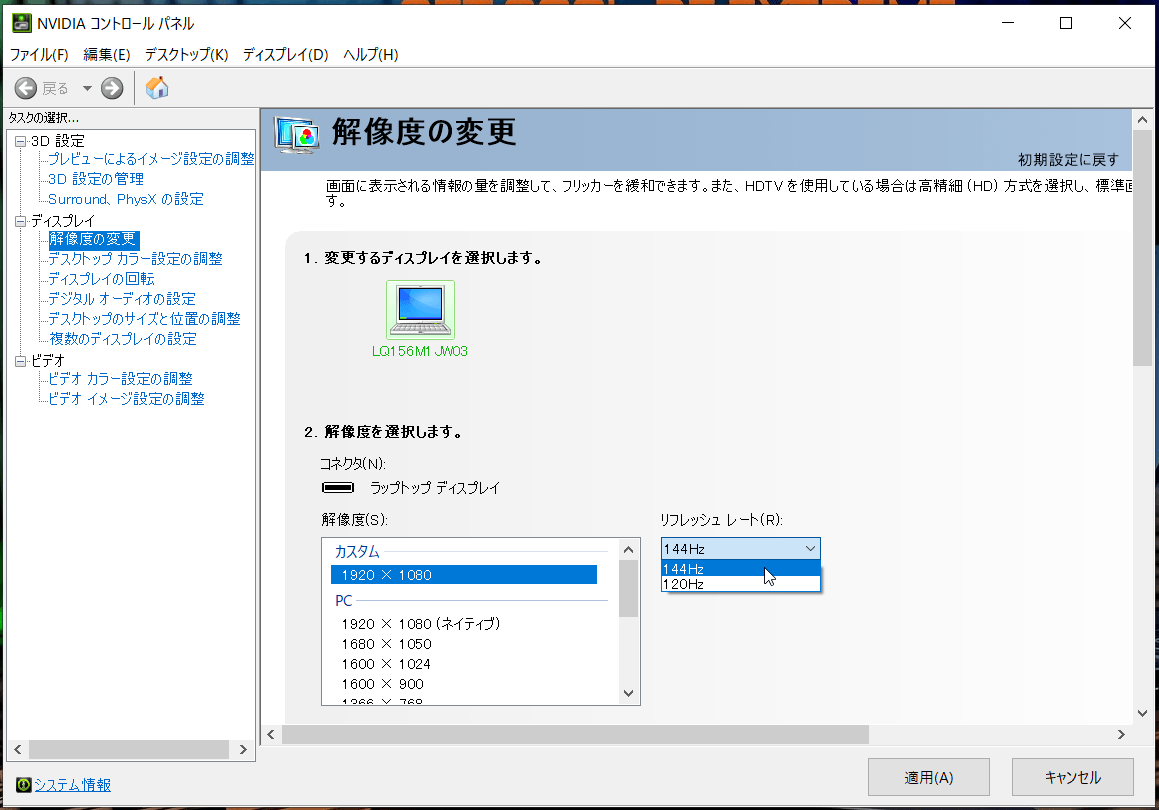Click main panel horizontal scroll right arrow
The height and width of the screenshot is (810, 1159).
pyautogui.click(x=1121, y=734)
